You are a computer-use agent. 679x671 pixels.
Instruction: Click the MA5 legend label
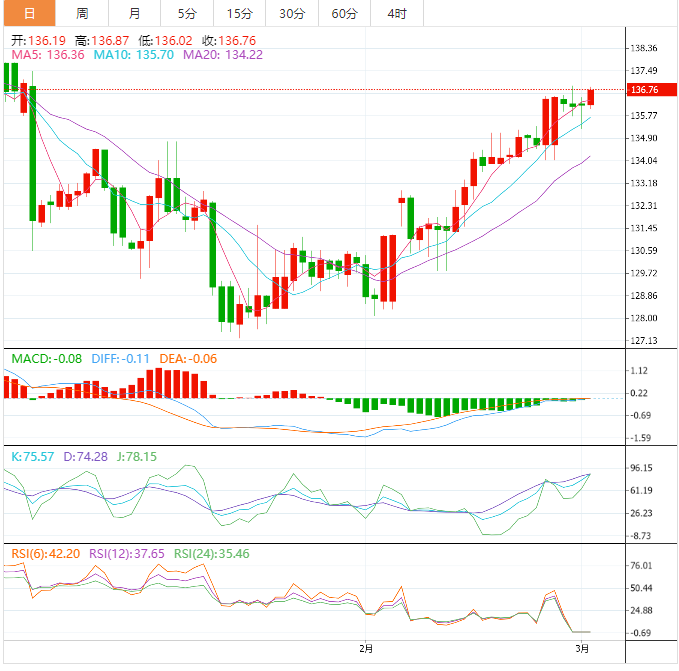pyautogui.click(x=47, y=55)
